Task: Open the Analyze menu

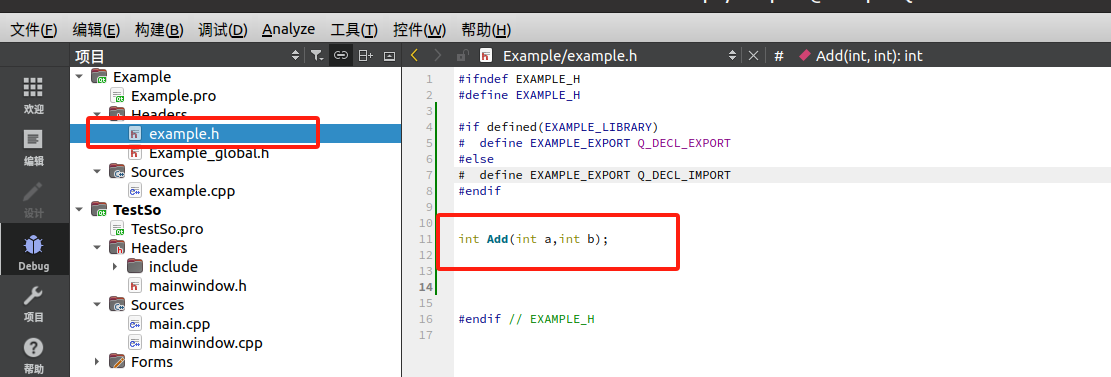Action: click(x=288, y=30)
